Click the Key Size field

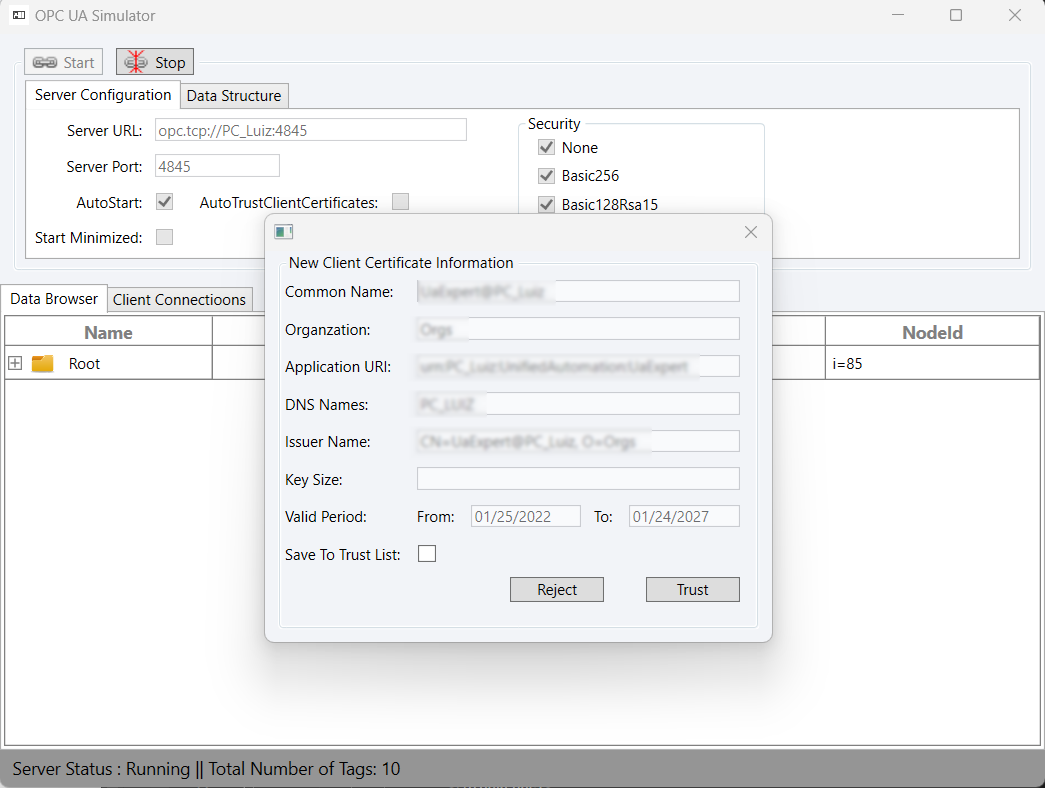[578, 479]
